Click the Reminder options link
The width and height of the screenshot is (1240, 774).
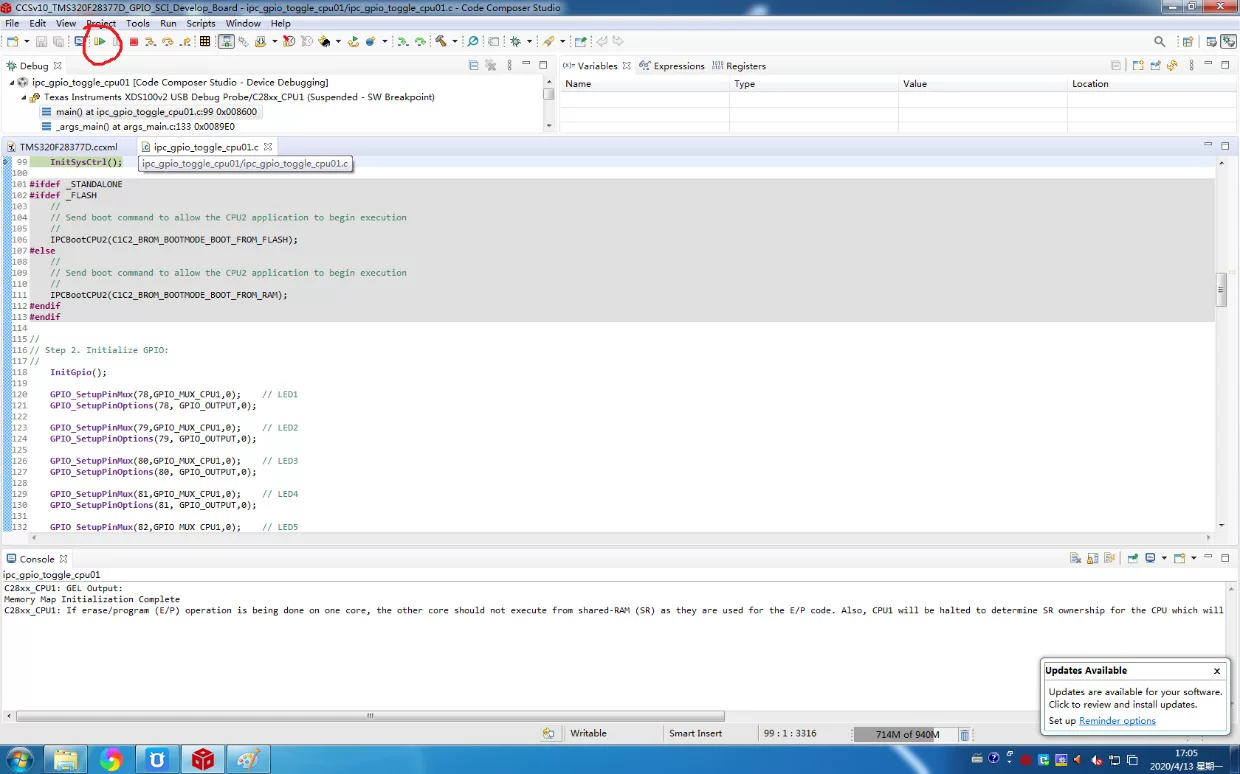(1117, 721)
